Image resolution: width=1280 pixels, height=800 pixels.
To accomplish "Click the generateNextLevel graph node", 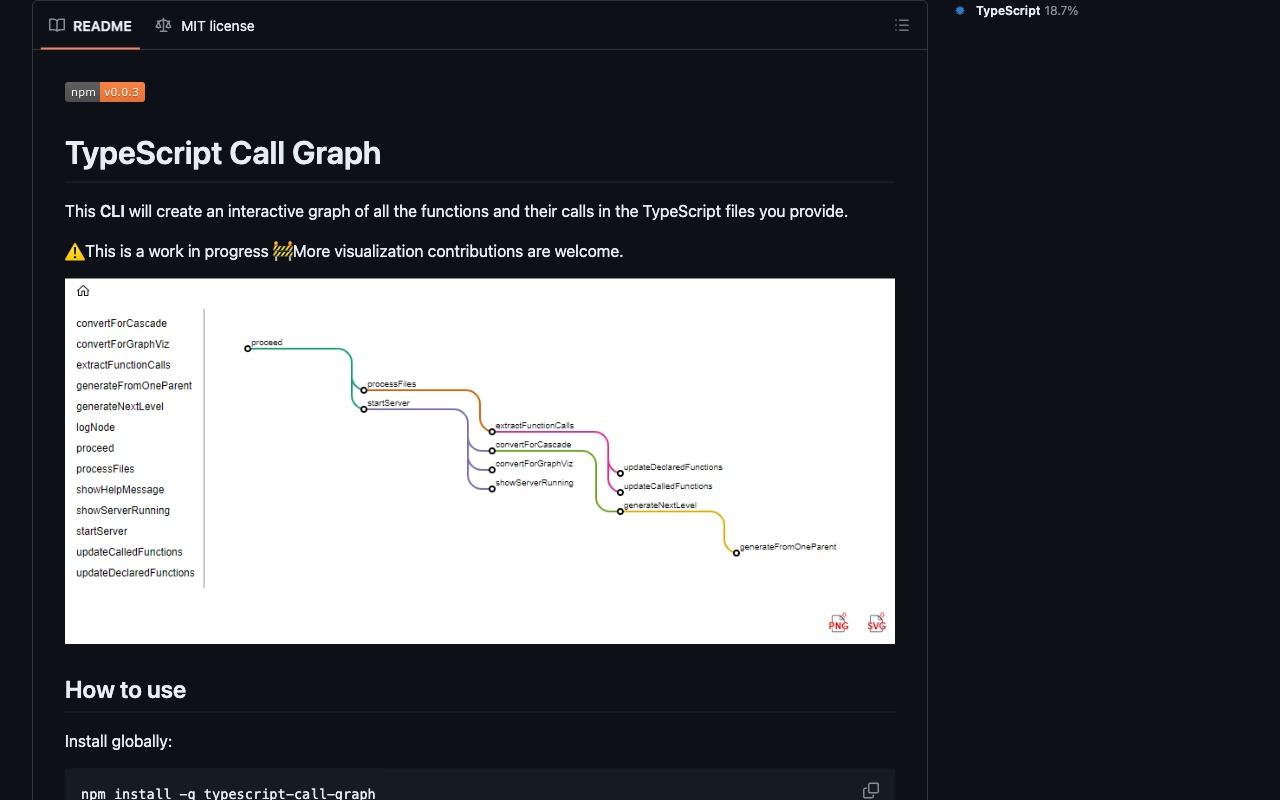I will [620, 511].
